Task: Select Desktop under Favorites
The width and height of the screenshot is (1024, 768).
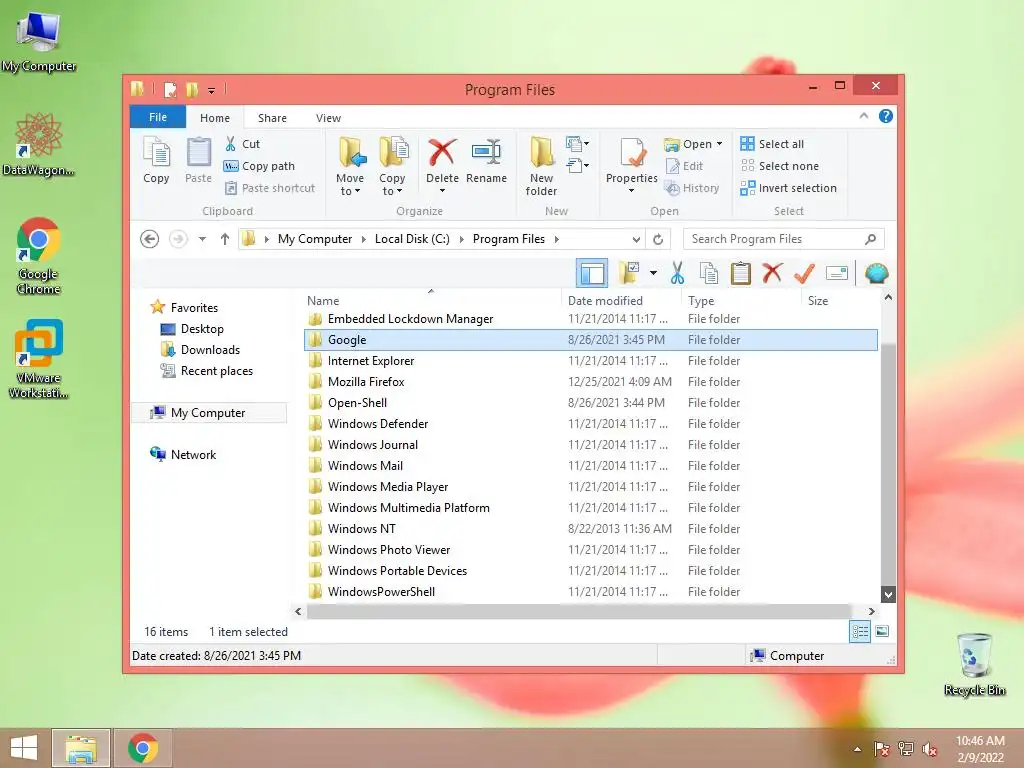Action: coord(202,329)
